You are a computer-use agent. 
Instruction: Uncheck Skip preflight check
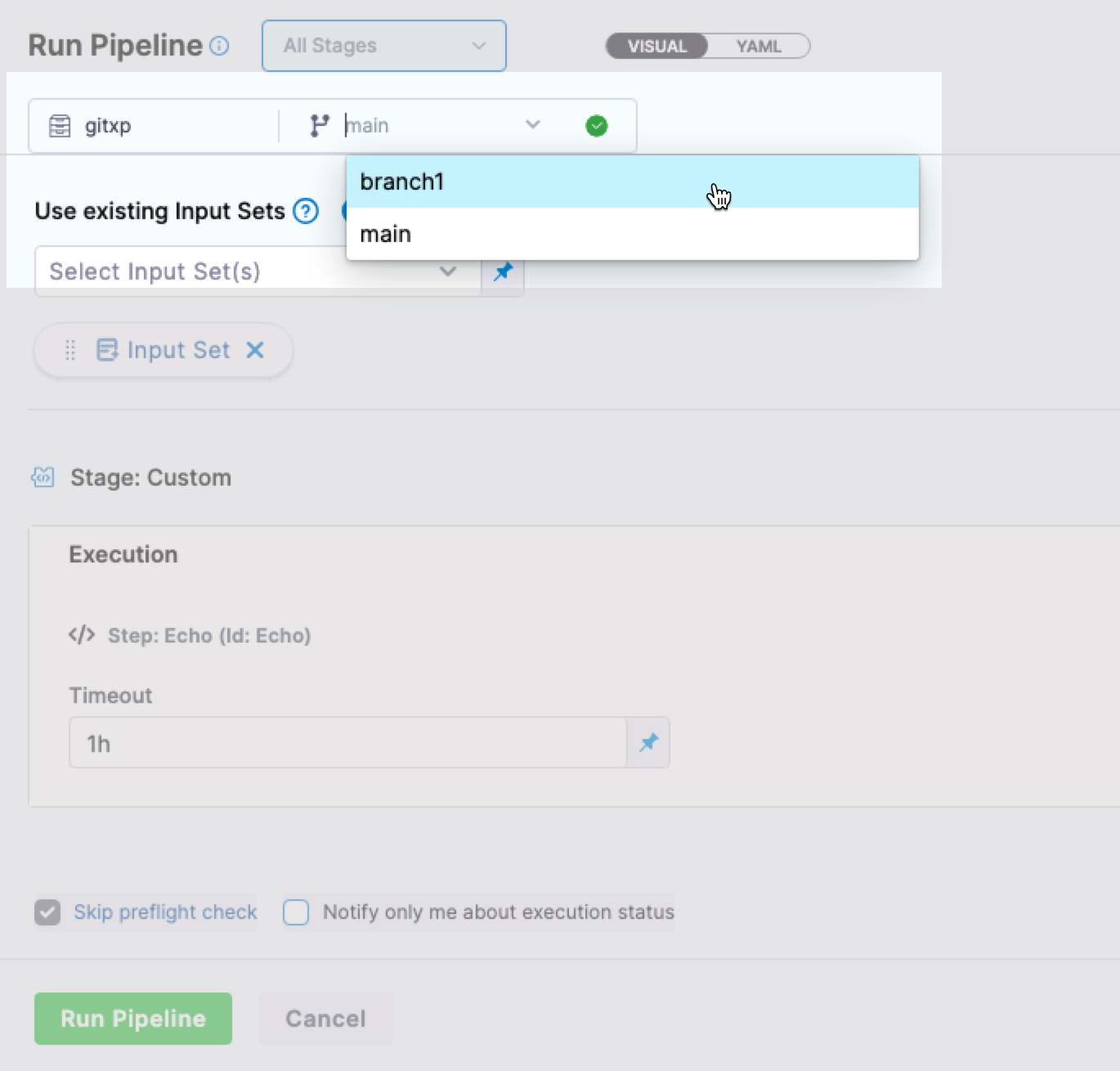[x=47, y=912]
